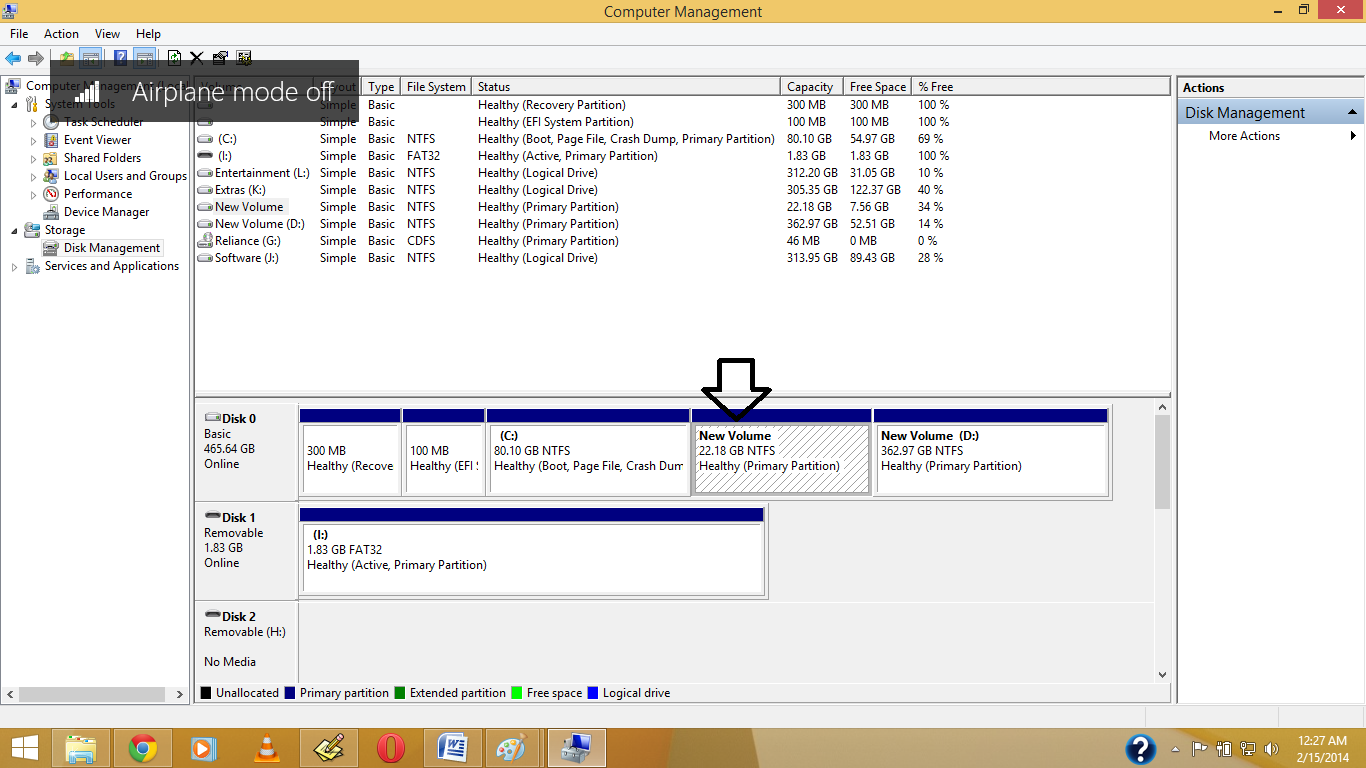Select the (I:) removable drive icon in list
1366x768 pixels.
coord(205,156)
